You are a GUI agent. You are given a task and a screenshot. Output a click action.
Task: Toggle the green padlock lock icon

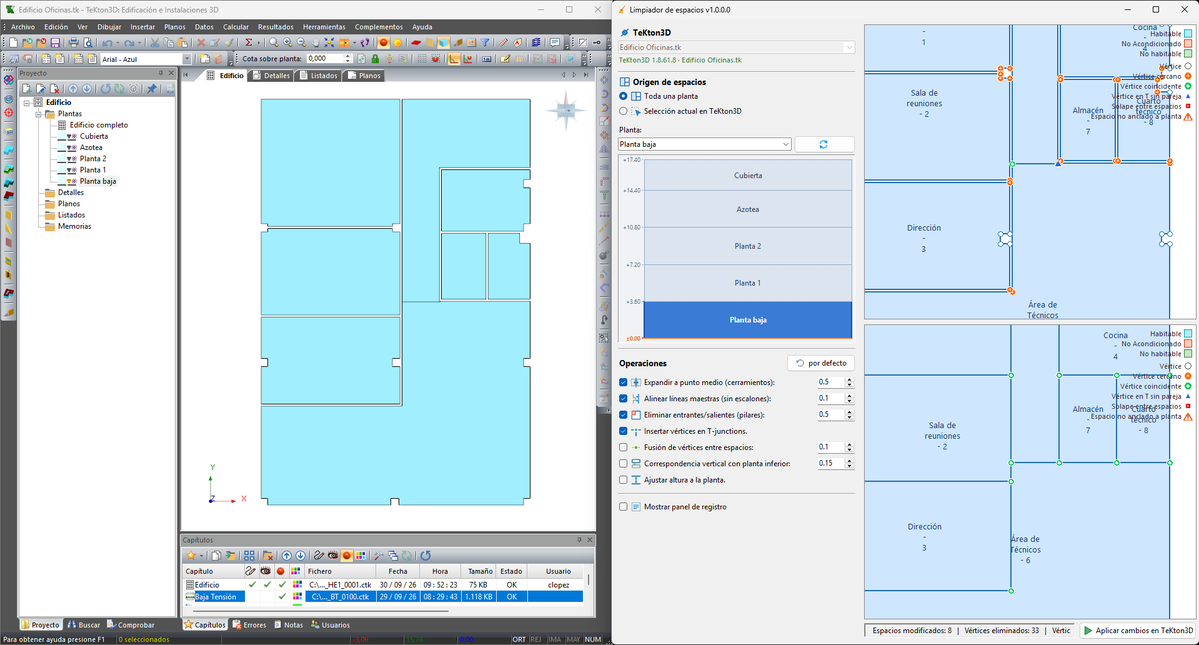pyautogui.click(x=375, y=59)
